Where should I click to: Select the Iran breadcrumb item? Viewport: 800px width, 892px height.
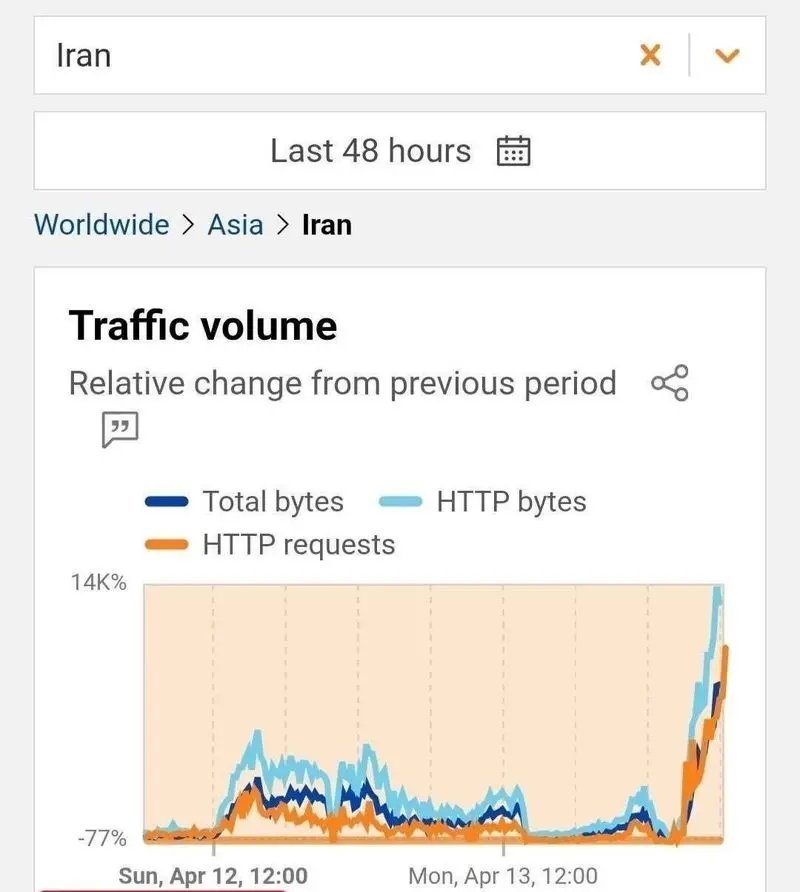(x=327, y=224)
